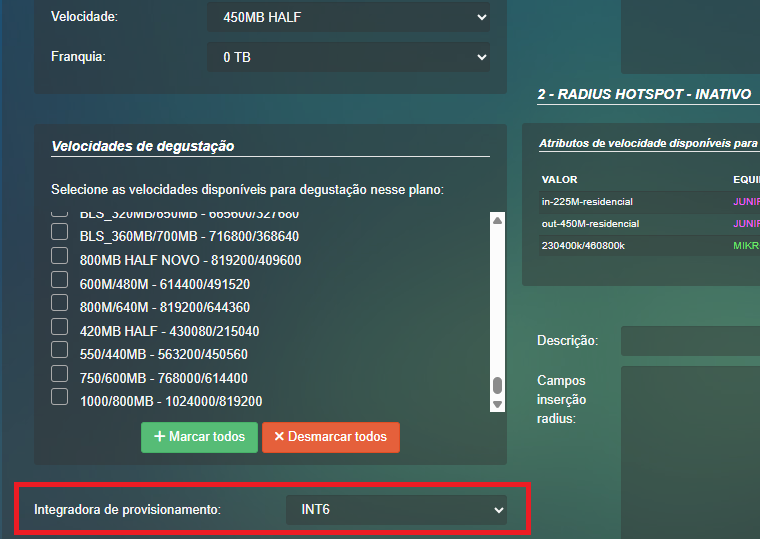Screen dimensions: 760x539
Task: Check the 420MB HALF speed checkbox
Action: click(x=60, y=327)
